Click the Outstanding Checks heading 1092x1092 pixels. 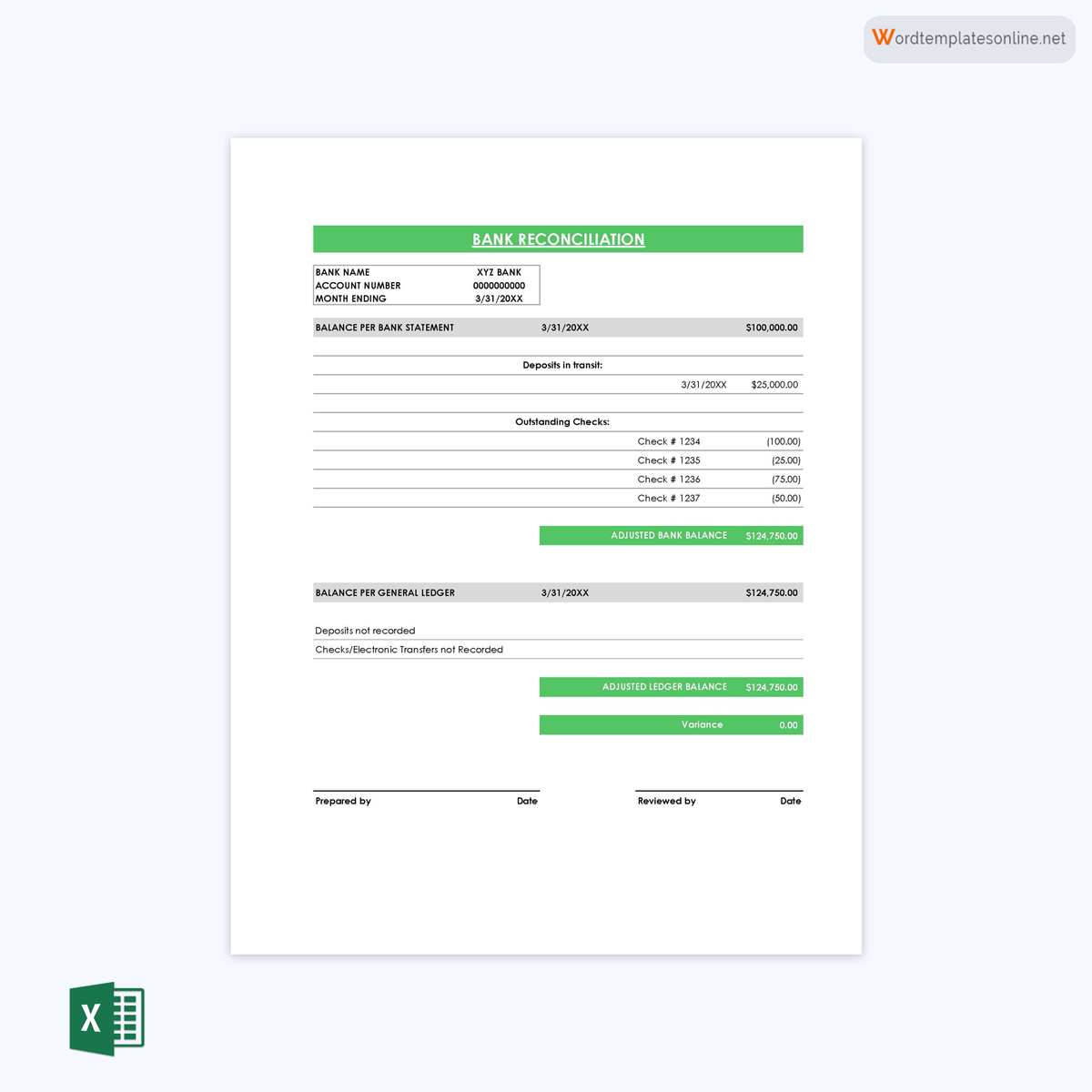point(562,422)
